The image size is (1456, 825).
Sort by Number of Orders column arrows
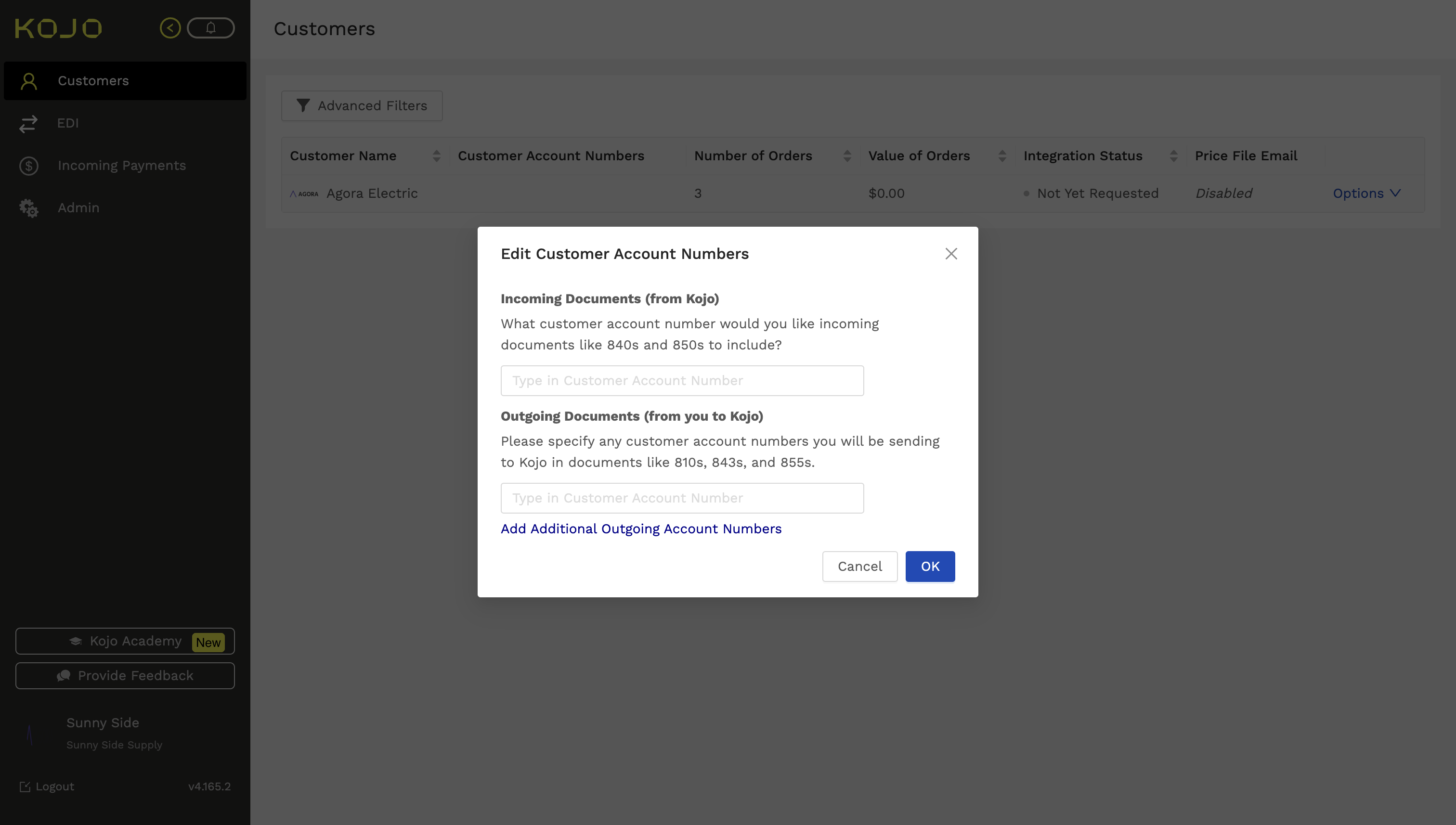coord(847,156)
